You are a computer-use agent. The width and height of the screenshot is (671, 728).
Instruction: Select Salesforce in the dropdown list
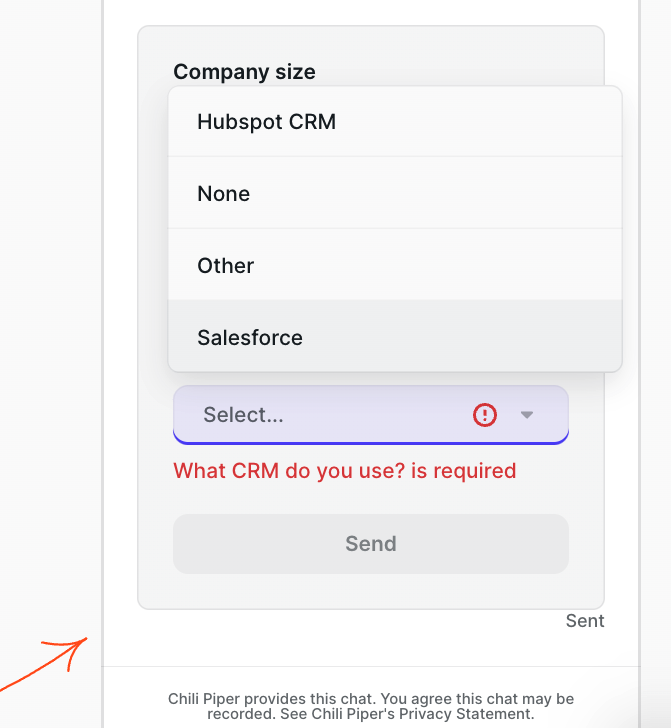[395, 337]
